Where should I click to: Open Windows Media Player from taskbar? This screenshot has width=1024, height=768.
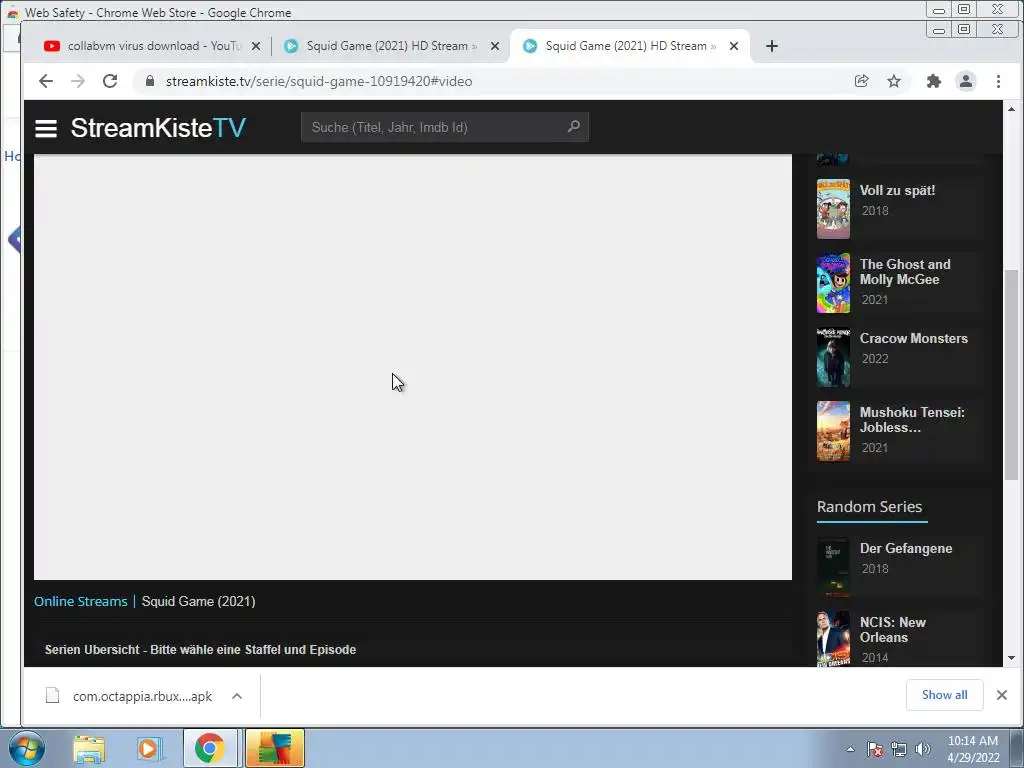pyautogui.click(x=149, y=749)
